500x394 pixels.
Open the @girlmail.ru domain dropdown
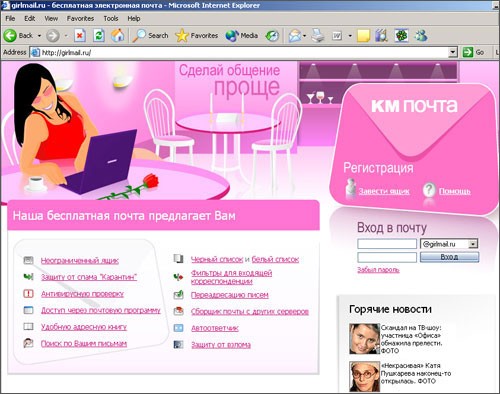(x=472, y=244)
